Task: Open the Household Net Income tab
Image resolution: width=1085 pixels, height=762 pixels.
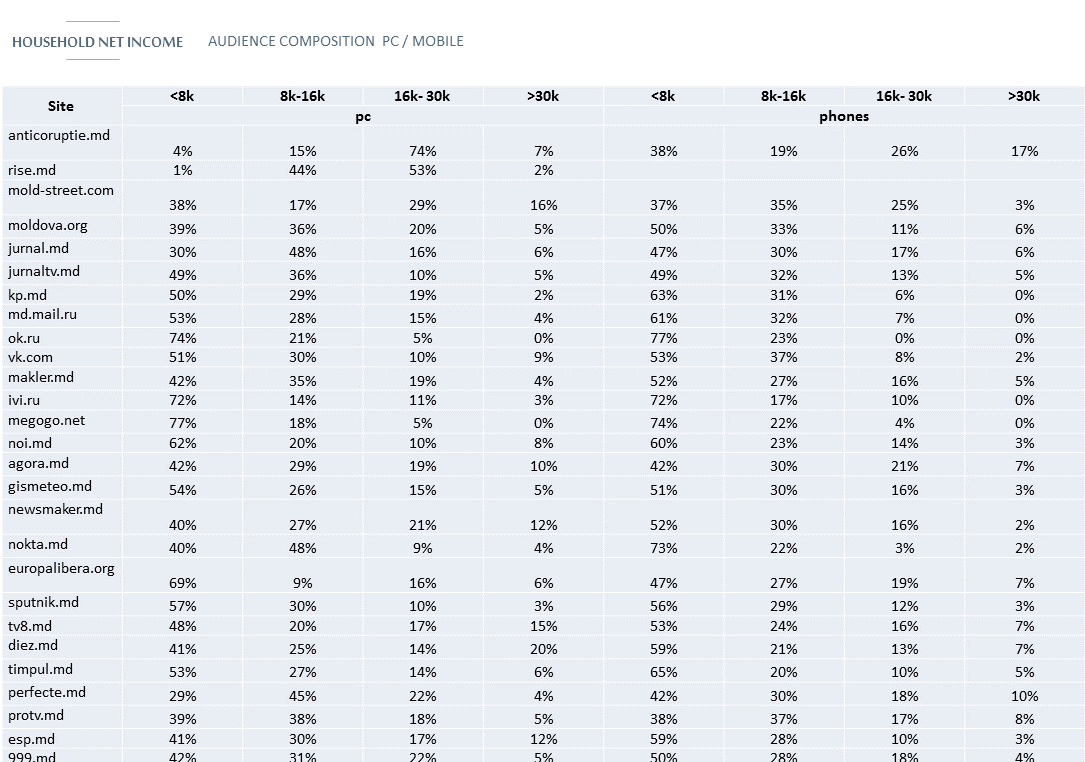Action: tap(97, 42)
